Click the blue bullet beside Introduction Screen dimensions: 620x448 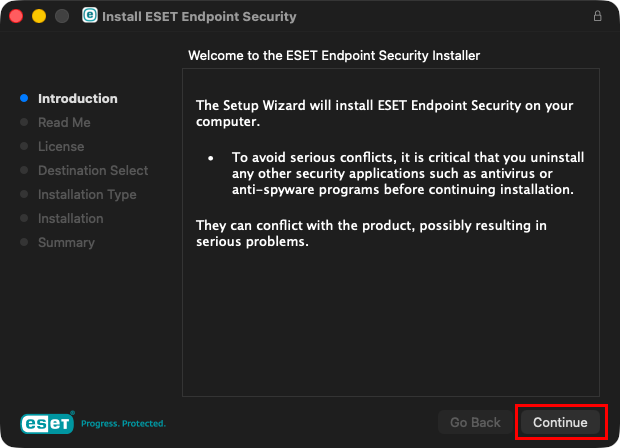(24, 98)
